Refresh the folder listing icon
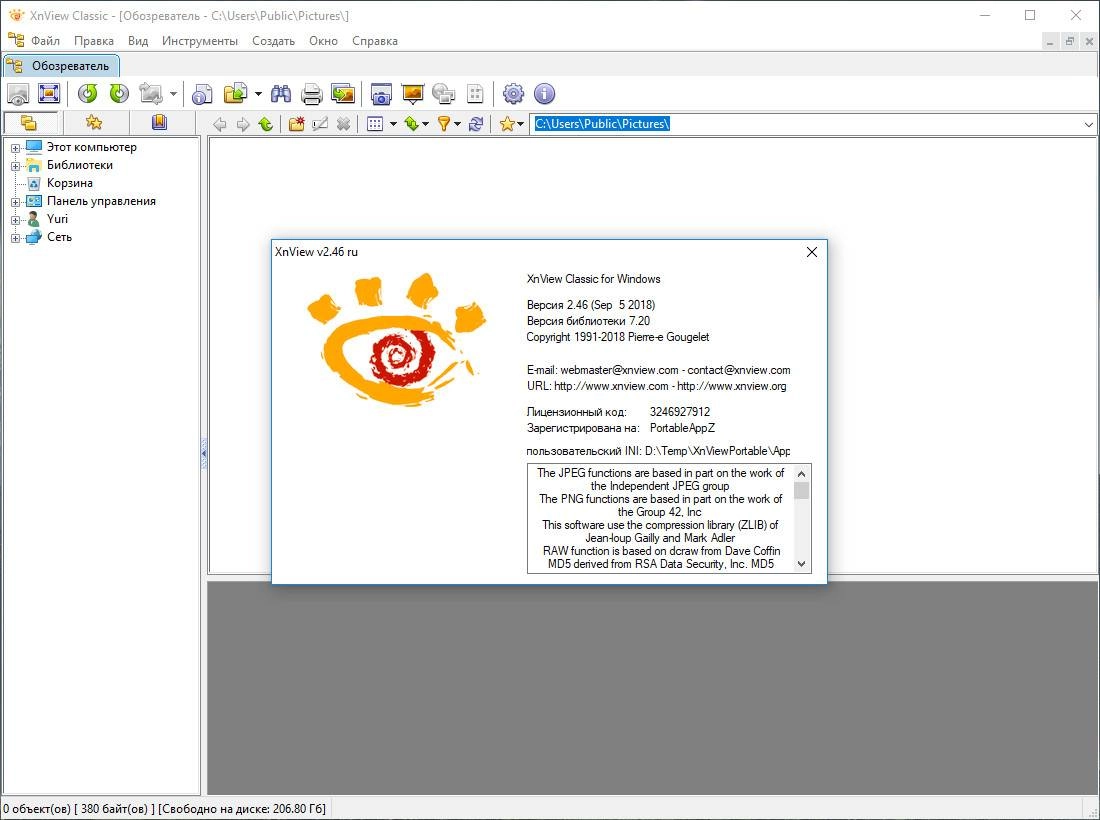This screenshot has height=820, width=1100. 476,124
